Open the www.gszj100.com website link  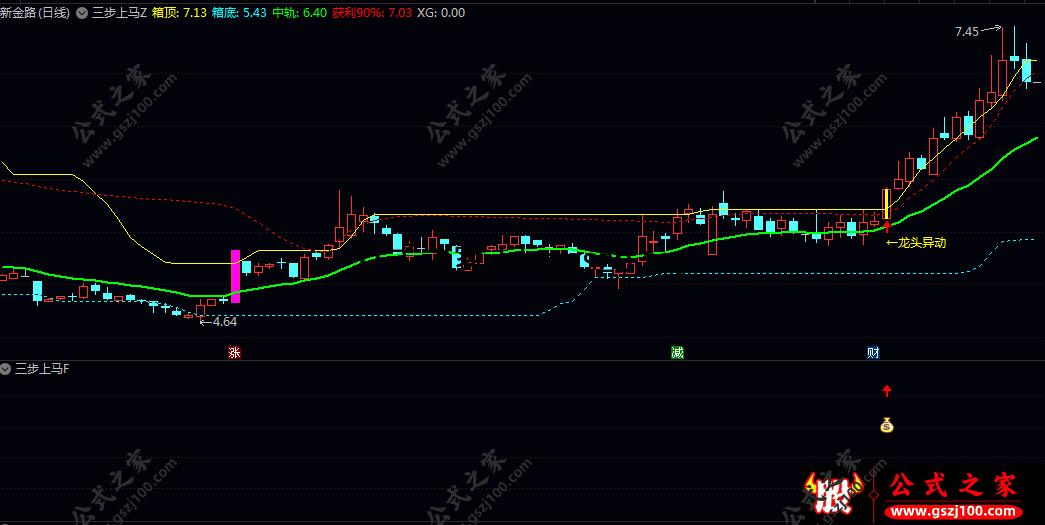[x=953, y=512]
